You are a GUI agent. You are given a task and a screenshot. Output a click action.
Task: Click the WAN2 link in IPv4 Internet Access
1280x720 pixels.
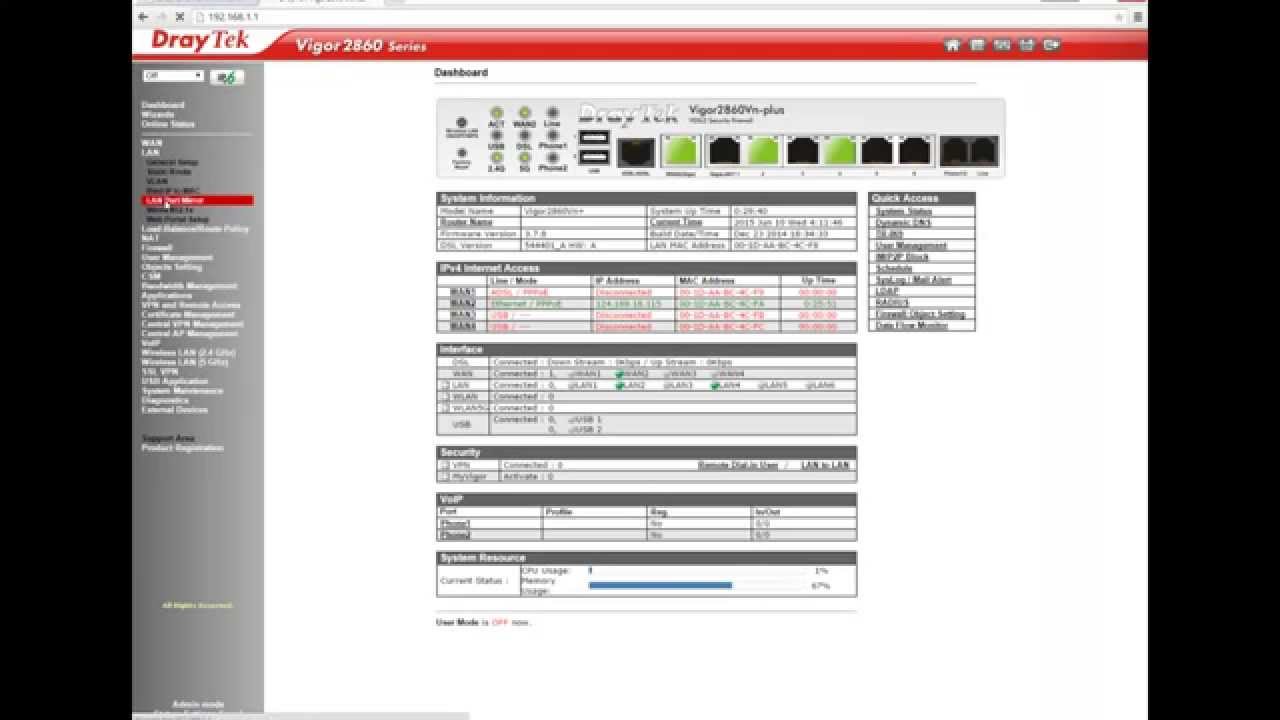(x=462, y=304)
